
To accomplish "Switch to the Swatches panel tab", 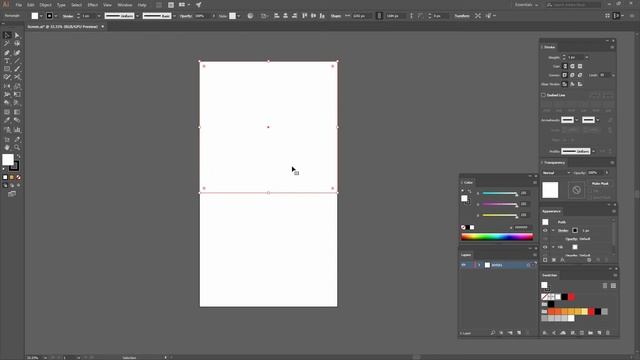I will coord(549,276).
